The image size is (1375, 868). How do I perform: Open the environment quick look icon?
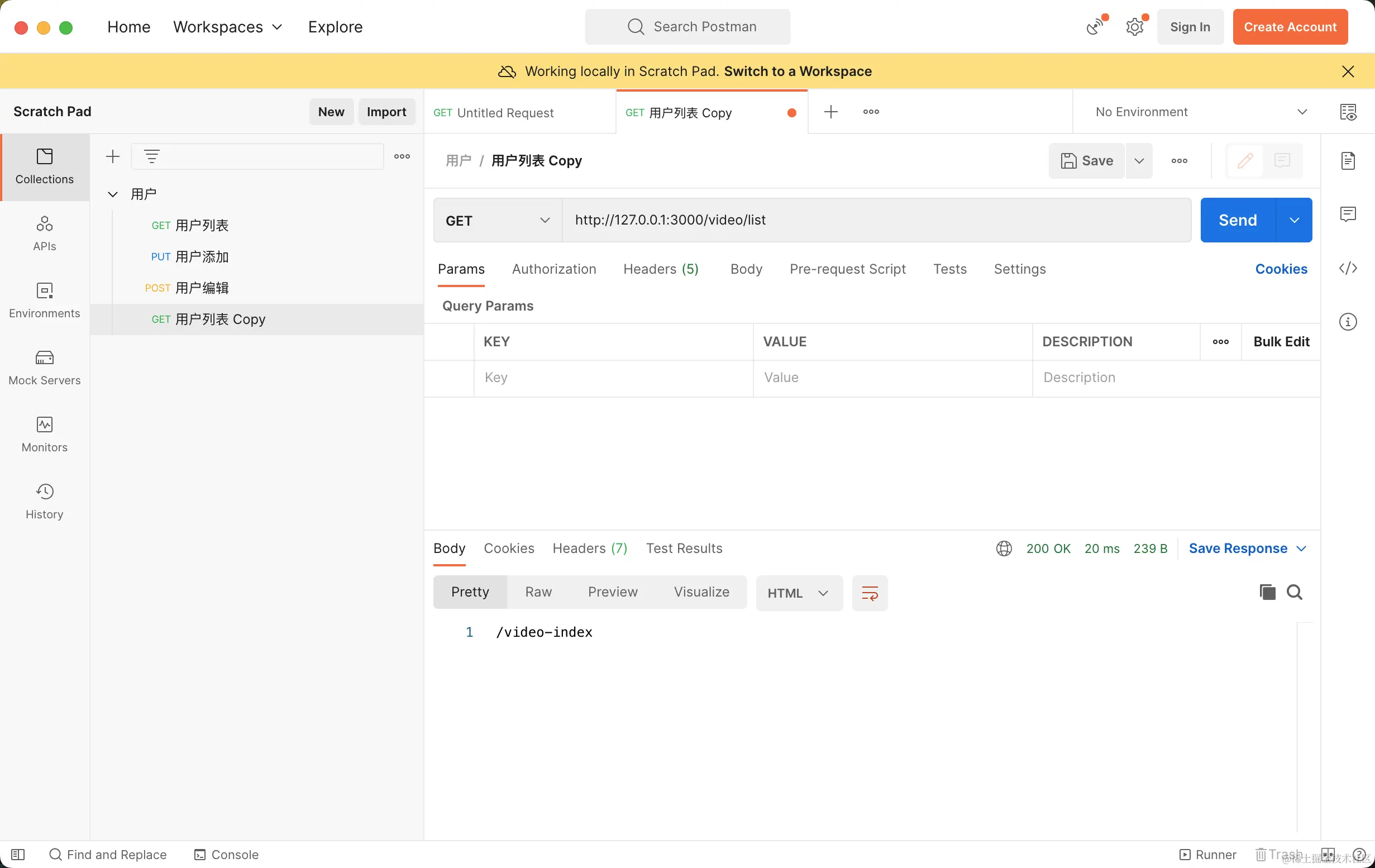(1348, 112)
